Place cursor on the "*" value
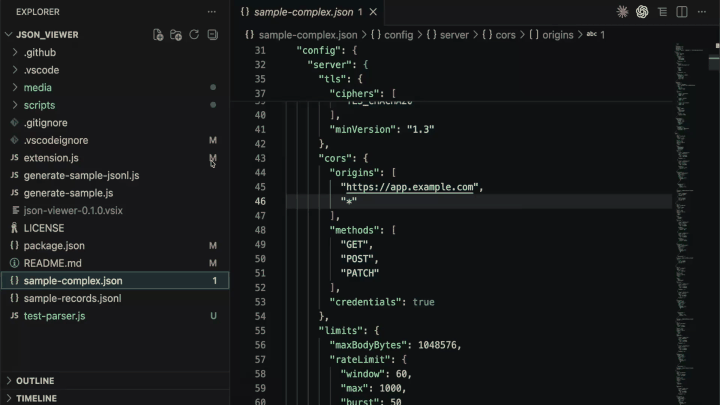 point(349,202)
